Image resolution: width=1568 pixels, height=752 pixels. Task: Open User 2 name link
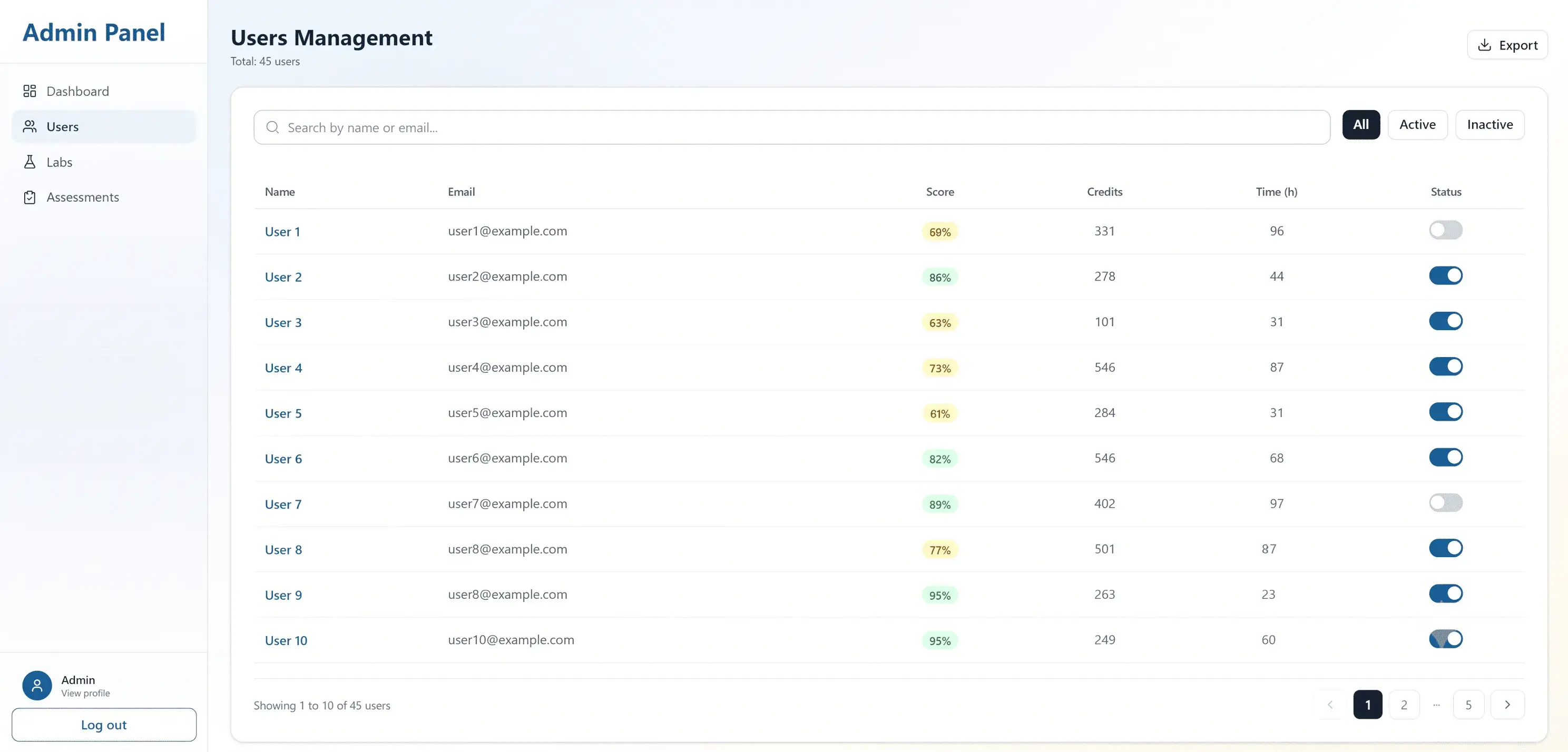(283, 277)
